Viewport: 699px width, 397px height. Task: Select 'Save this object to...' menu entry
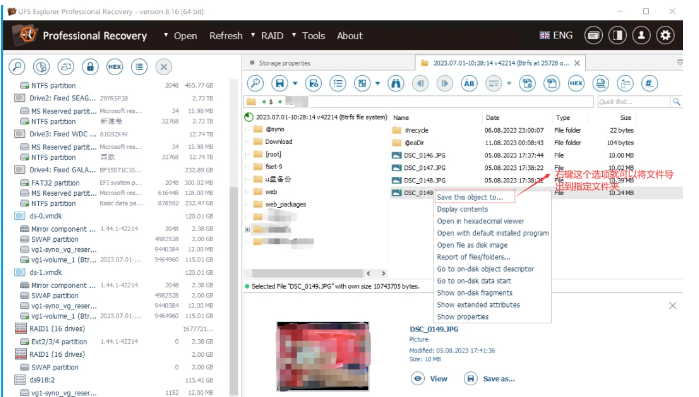tap(470, 197)
